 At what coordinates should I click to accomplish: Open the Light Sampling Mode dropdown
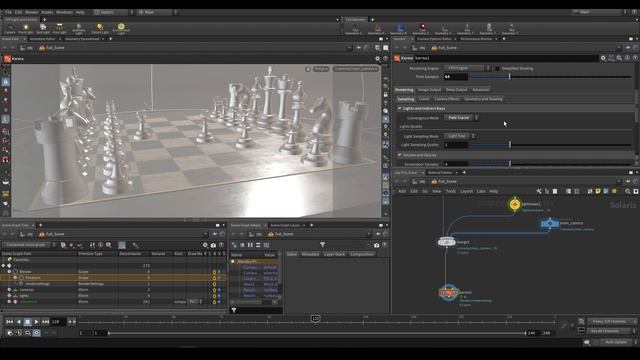coord(459,136)
